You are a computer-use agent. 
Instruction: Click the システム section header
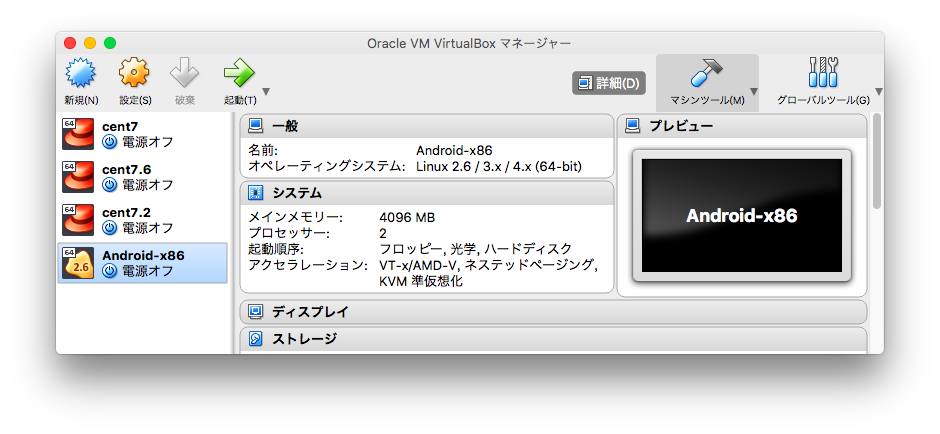point(427,193)
